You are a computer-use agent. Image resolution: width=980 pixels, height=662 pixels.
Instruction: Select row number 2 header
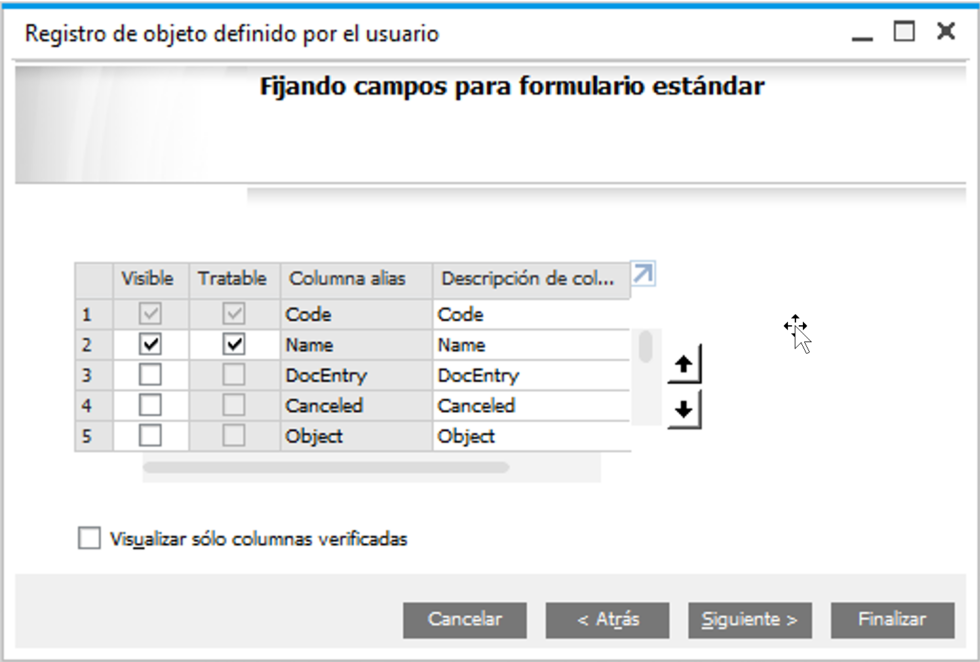94,345
